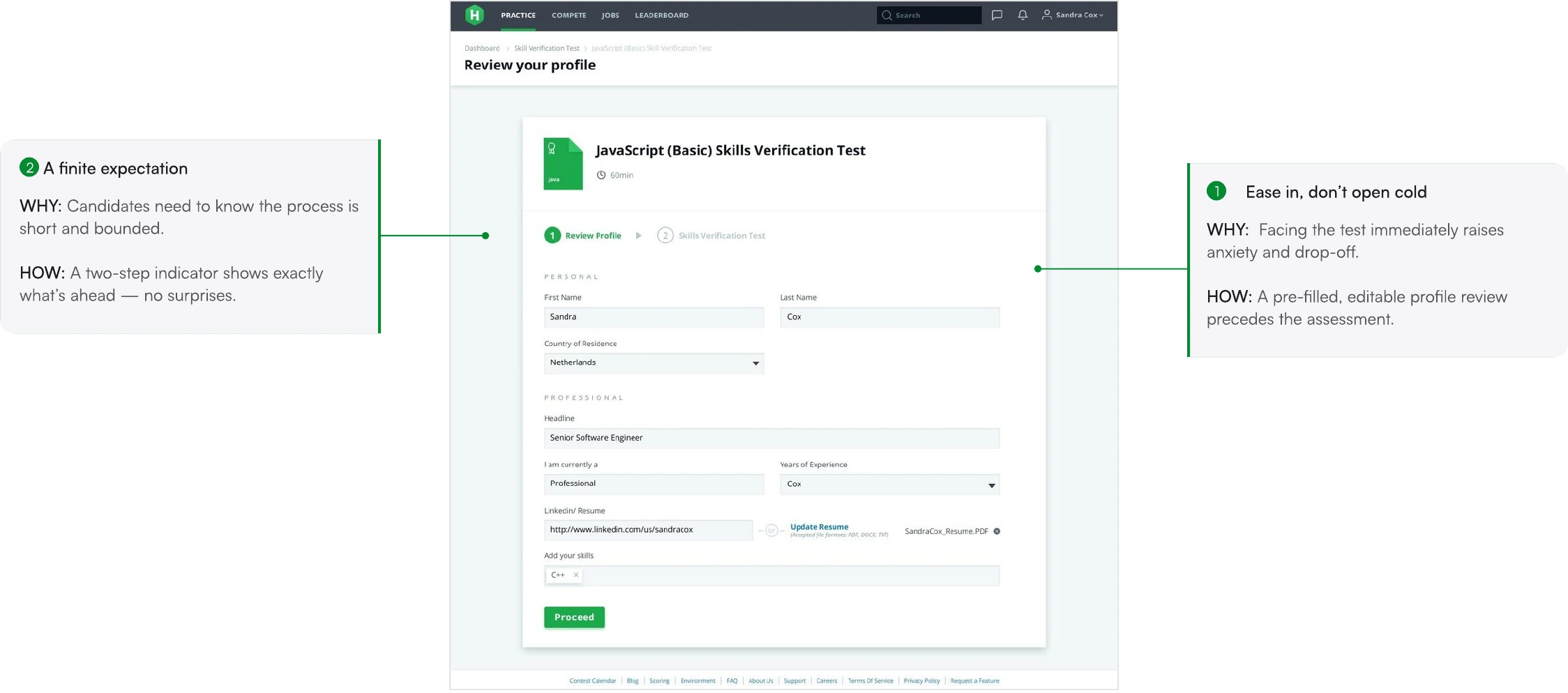The height and width of the screenshot is (693, 1568).
Task: Click the JavaScript (Basic) Skill Verification Test breadcrumb
Action: 651,48
